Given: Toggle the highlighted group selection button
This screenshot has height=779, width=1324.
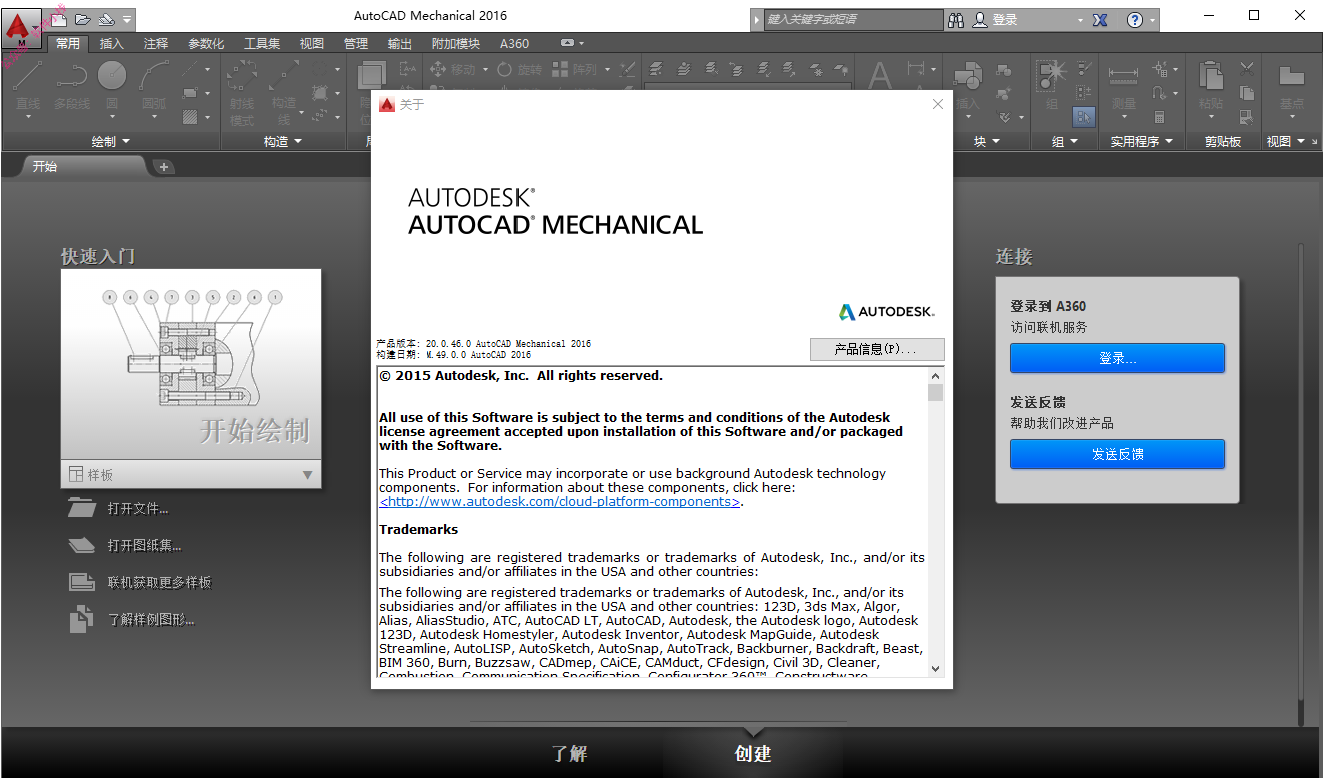Looking at the screenshot, I should [1084, 117].
